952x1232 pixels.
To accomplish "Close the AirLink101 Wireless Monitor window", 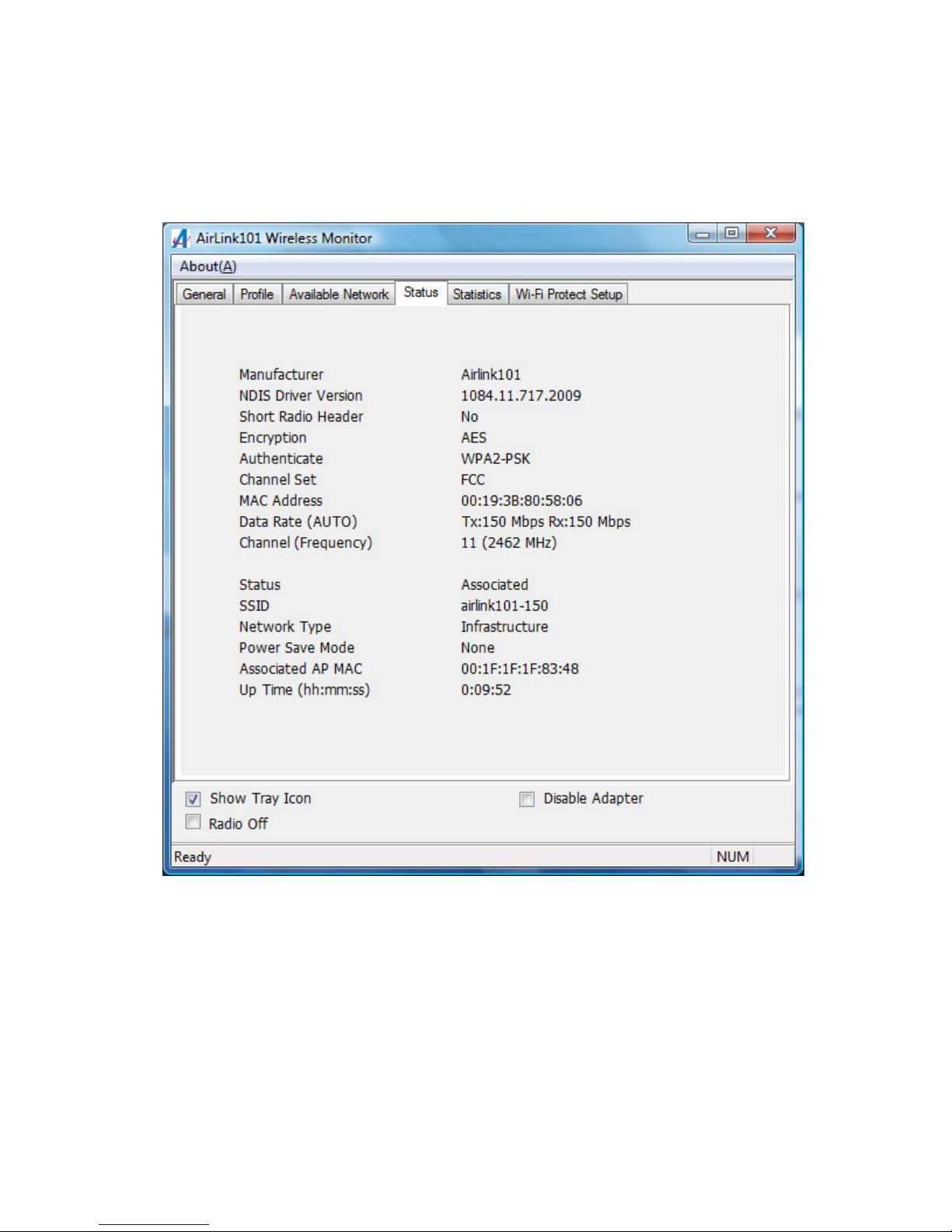I will click(770, 233).
